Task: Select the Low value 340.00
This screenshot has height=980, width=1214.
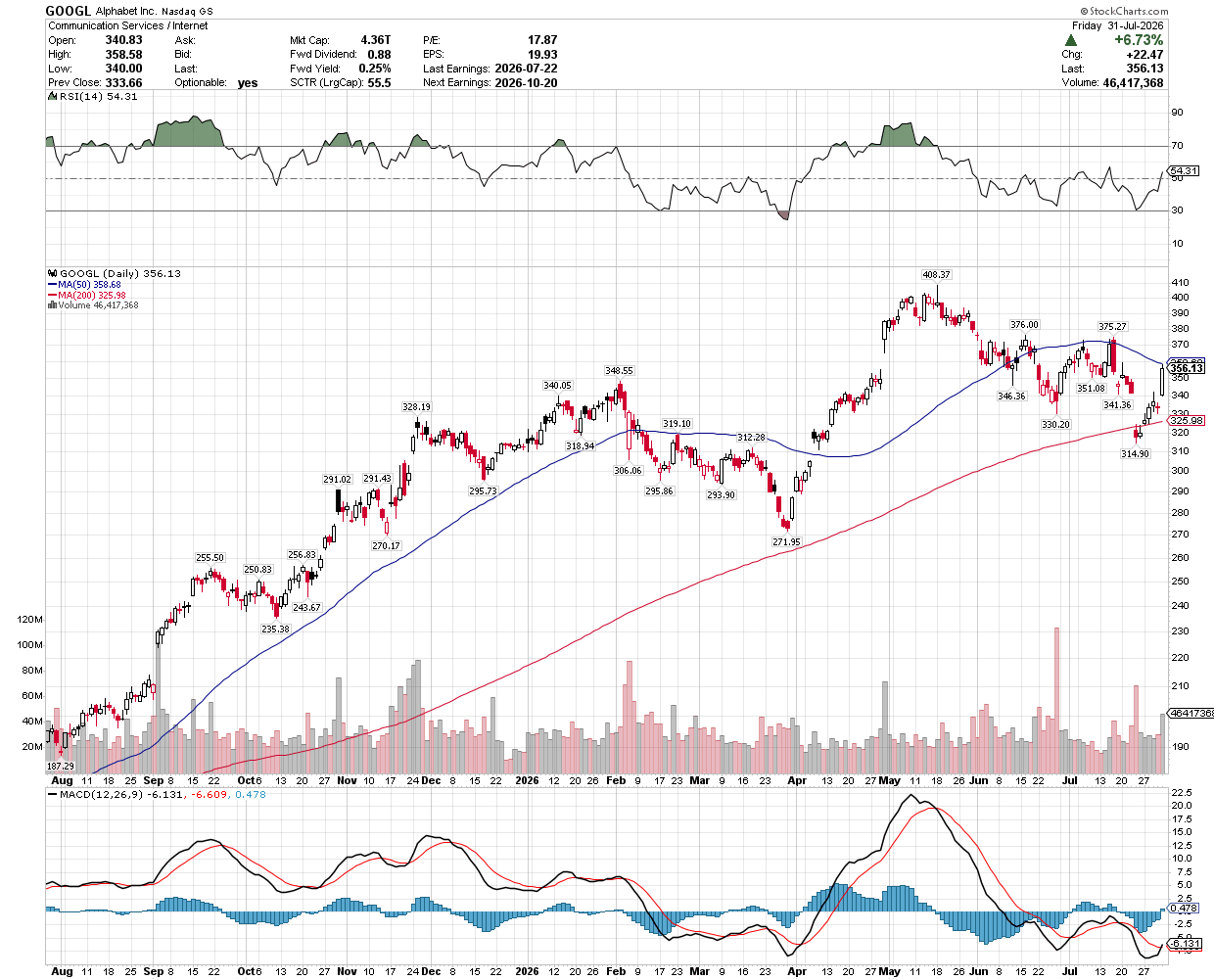Action: click(x=123, y=69)
